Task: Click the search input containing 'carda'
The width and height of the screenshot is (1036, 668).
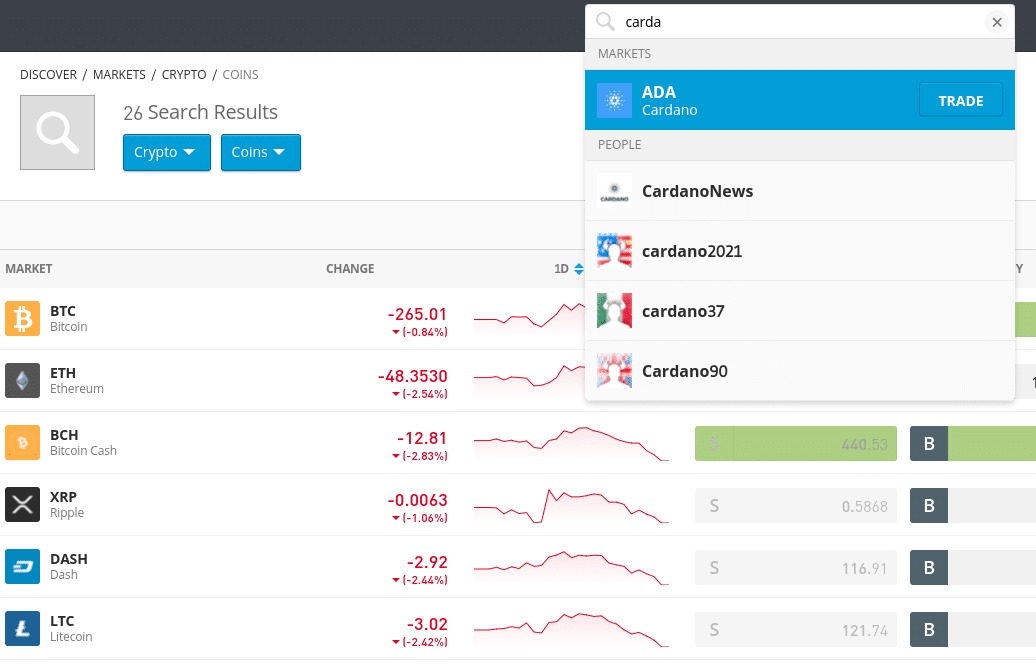Action: [x=799, y=22]
